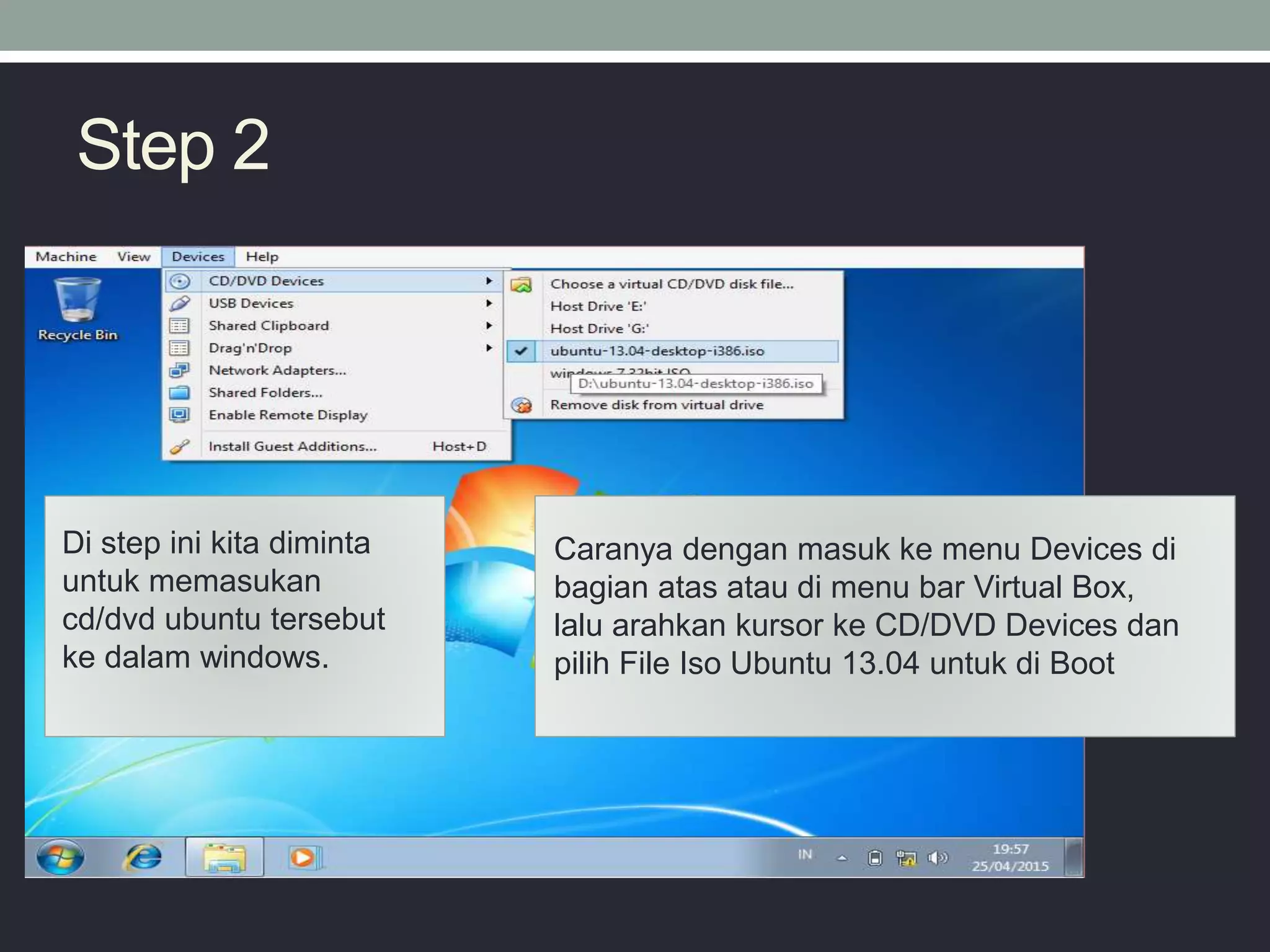This screenshot has height=952, width=1270.
Task: Click the CD/DVD disc icon
Action: tap(180, 281)
